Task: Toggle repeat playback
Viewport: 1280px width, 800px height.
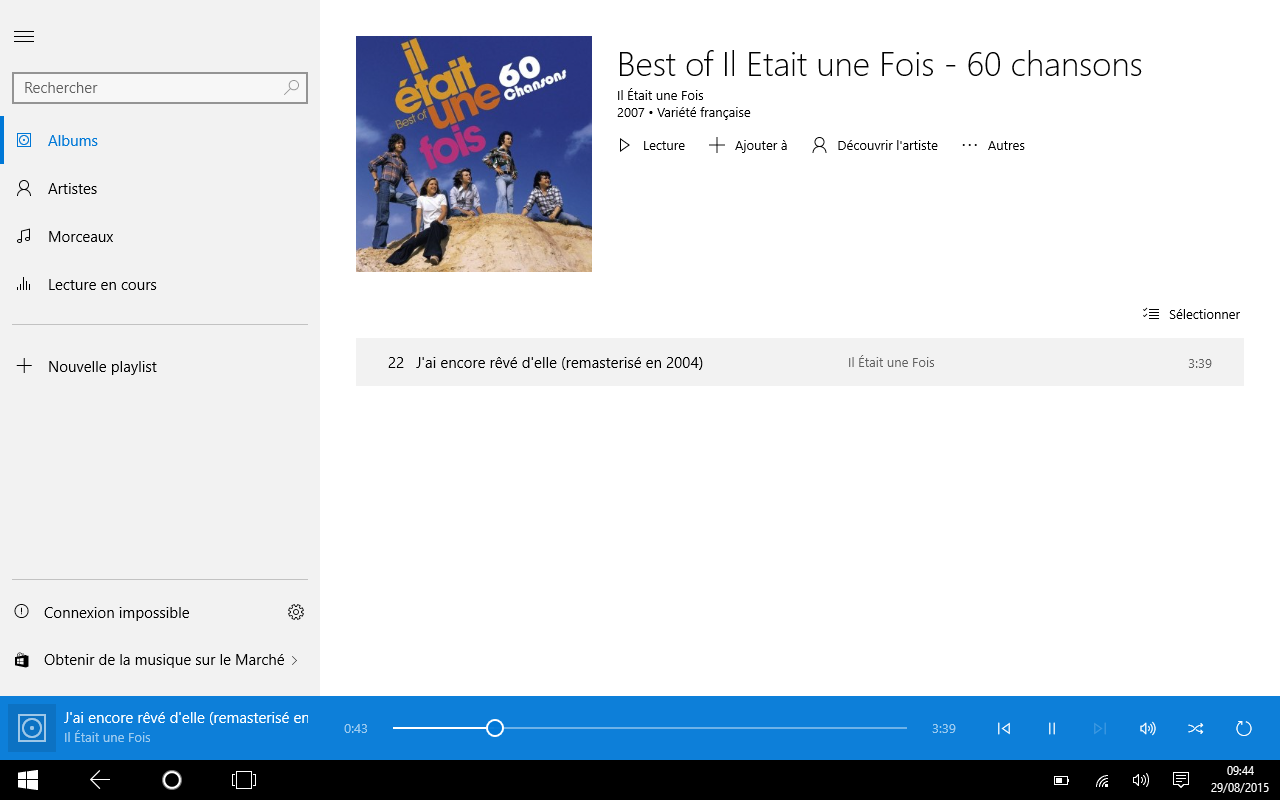Action: pos(1244,728)
